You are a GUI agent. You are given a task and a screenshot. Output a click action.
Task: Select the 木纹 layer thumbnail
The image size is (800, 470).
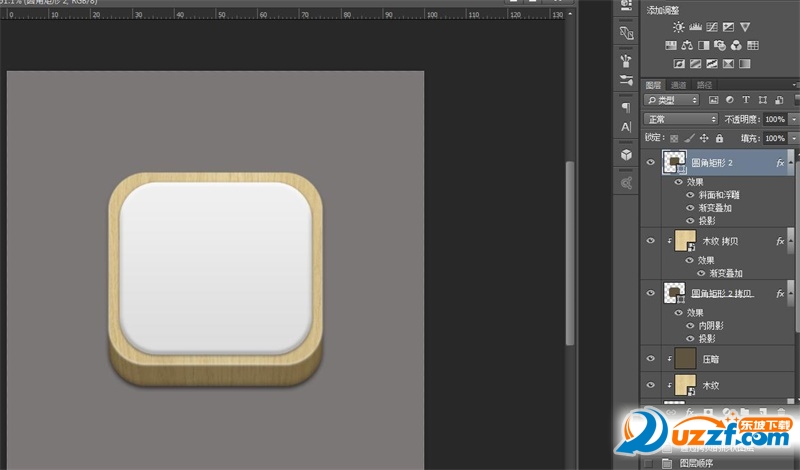[x=685, y=385]
